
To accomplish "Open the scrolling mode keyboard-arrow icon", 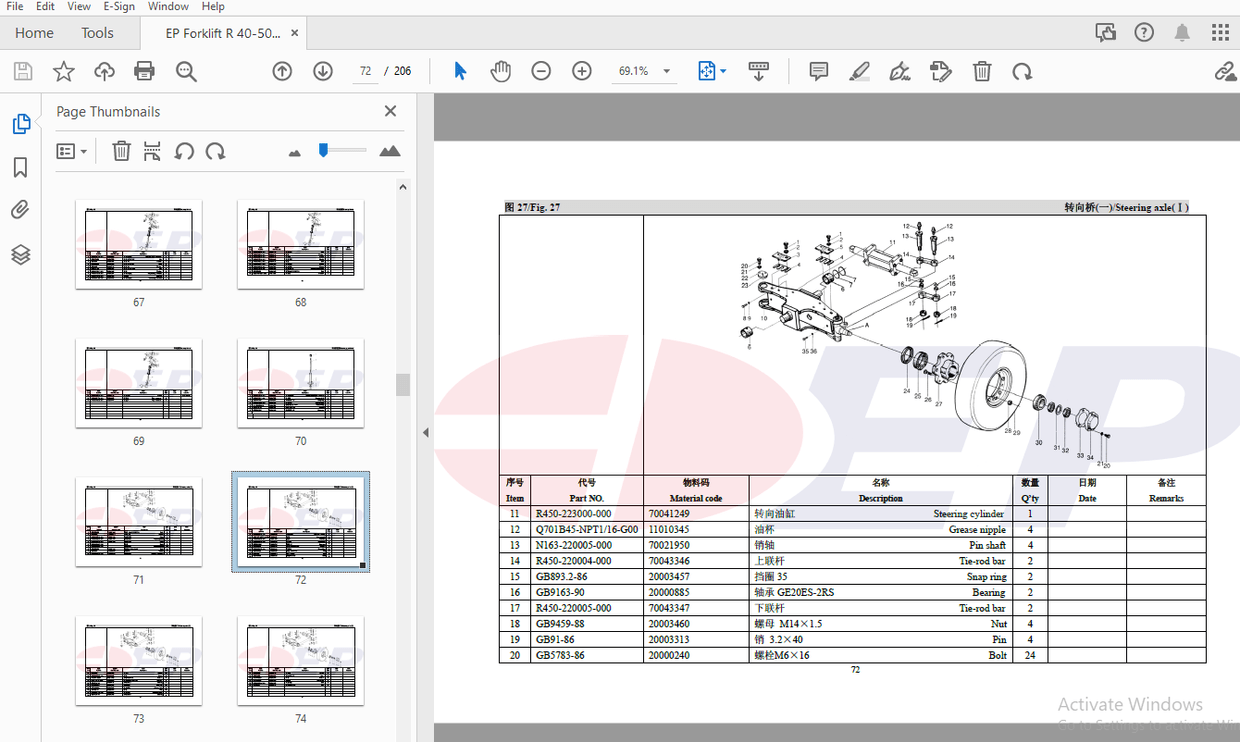I will click(x=758, y=71).
